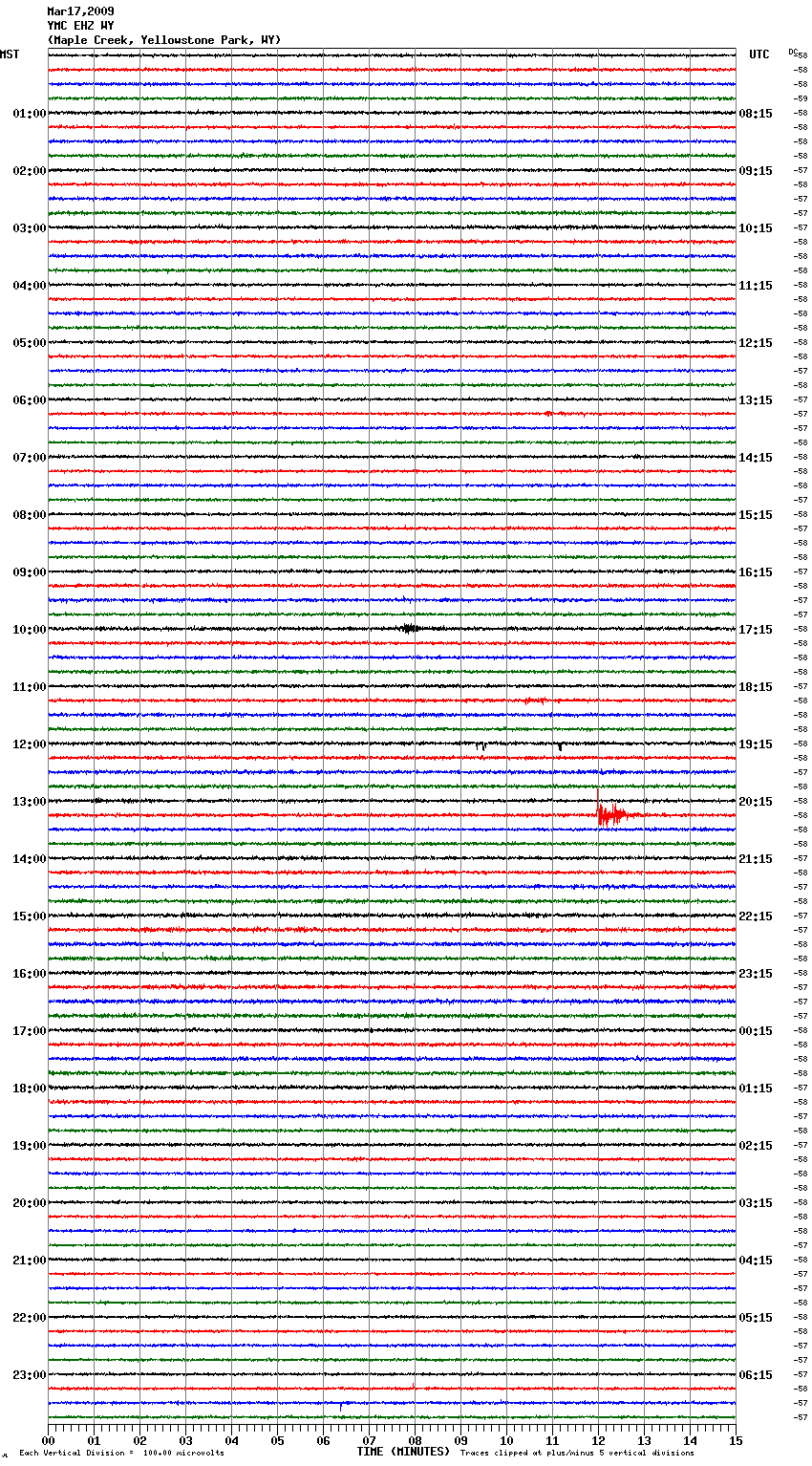
Task: Click the "09:15" UTC time label
Action: click(x=756, y=171)
